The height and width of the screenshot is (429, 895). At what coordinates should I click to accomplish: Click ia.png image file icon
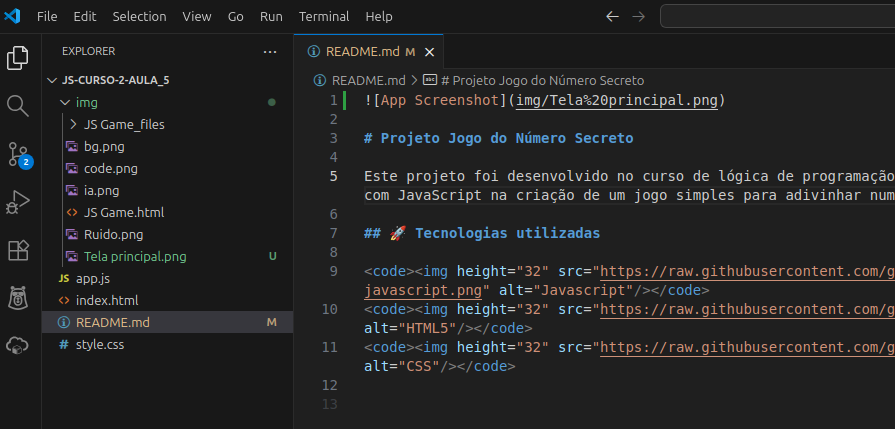[x=72, y=191]
